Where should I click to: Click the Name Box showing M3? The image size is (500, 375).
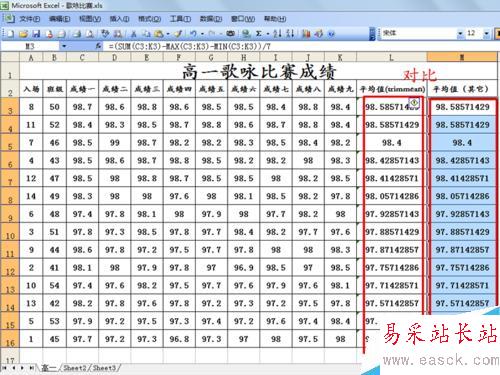(30, 46)
